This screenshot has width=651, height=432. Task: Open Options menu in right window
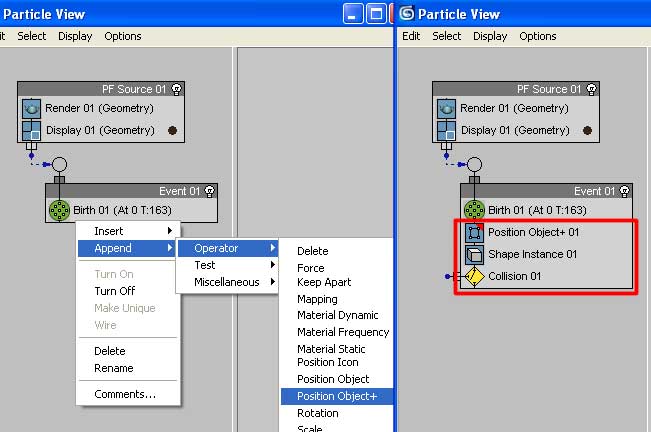pos(538,37)
